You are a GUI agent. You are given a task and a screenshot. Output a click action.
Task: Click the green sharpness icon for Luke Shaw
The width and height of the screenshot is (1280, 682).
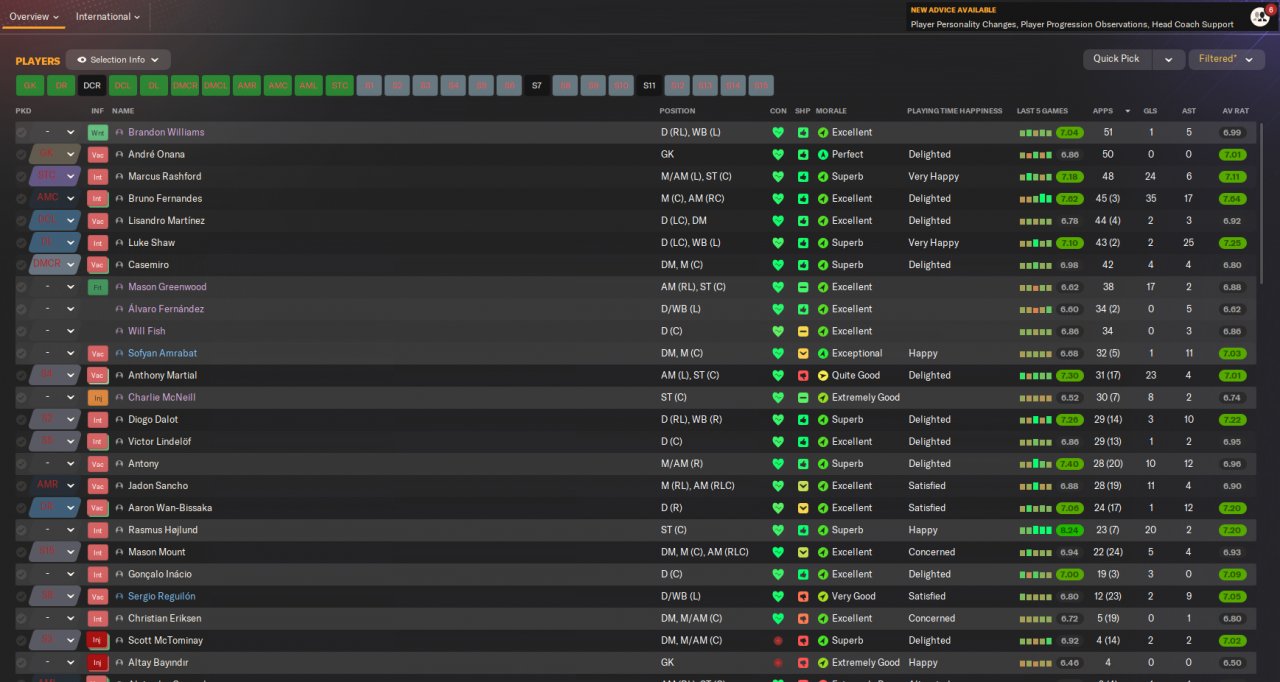[x=803, y=243]
